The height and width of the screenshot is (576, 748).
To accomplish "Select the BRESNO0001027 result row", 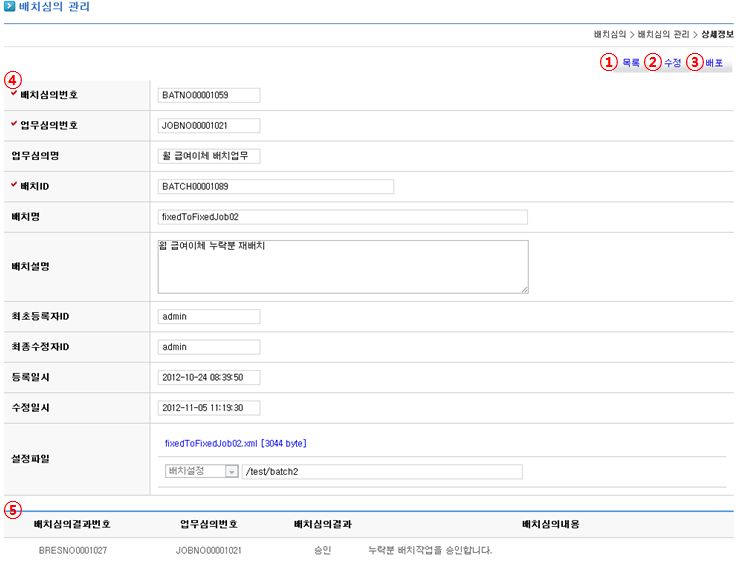I will [x=72, y=550].
